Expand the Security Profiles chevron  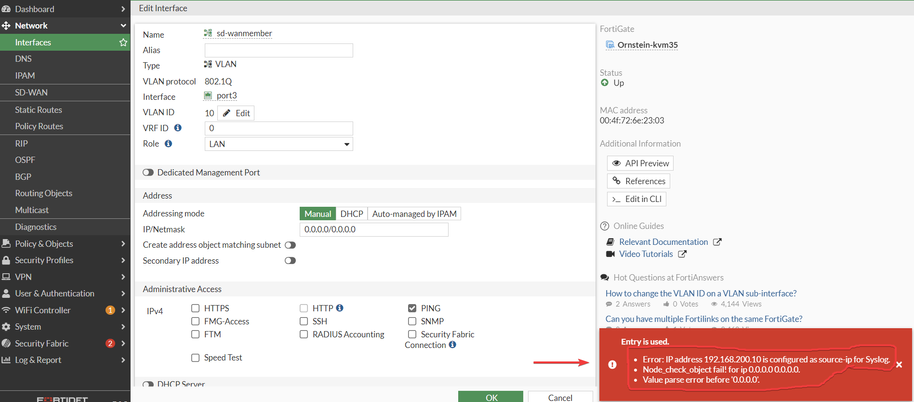(x=123, y=260)
